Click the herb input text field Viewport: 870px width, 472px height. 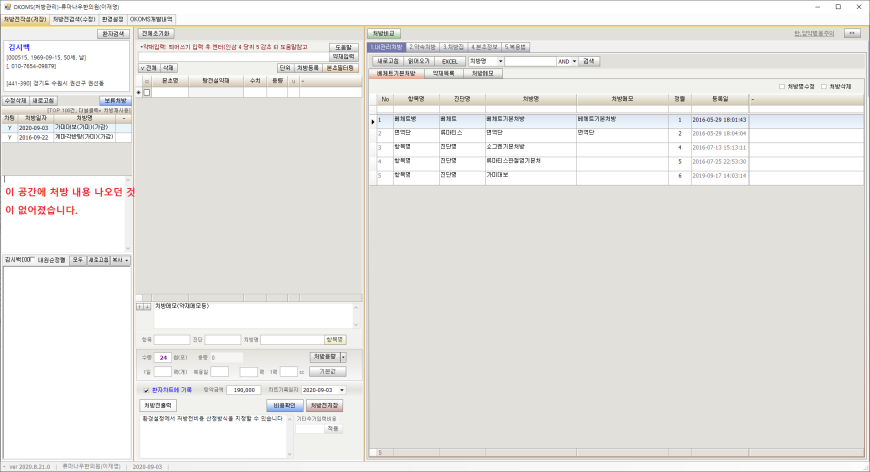pos(232,57)
